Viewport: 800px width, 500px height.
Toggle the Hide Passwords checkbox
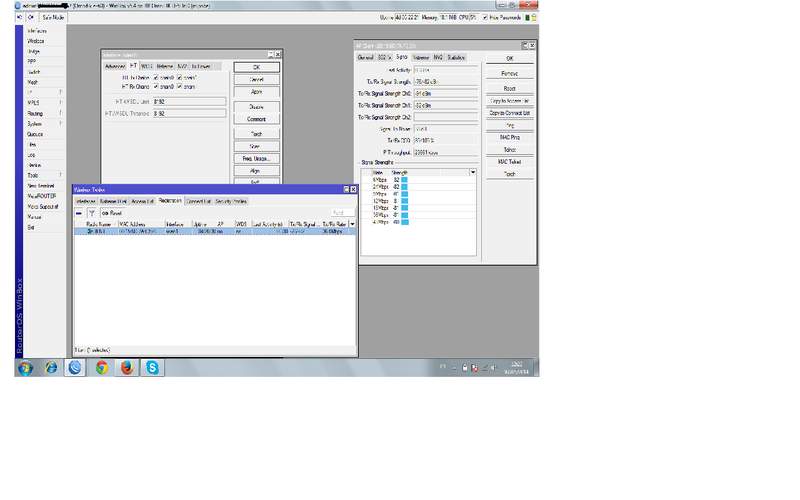485,17
